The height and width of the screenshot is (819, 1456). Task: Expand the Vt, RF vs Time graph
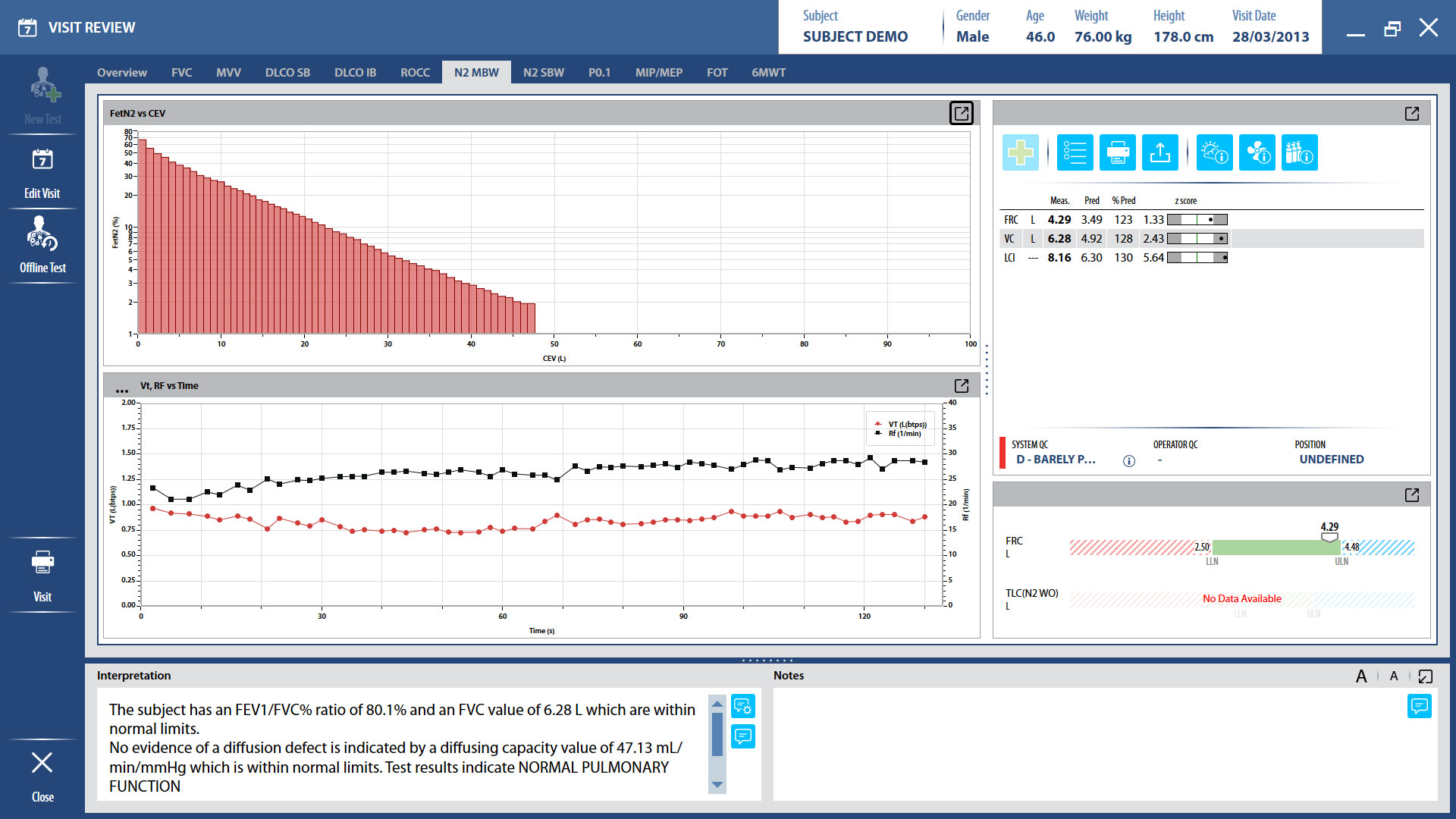(961, 385)
